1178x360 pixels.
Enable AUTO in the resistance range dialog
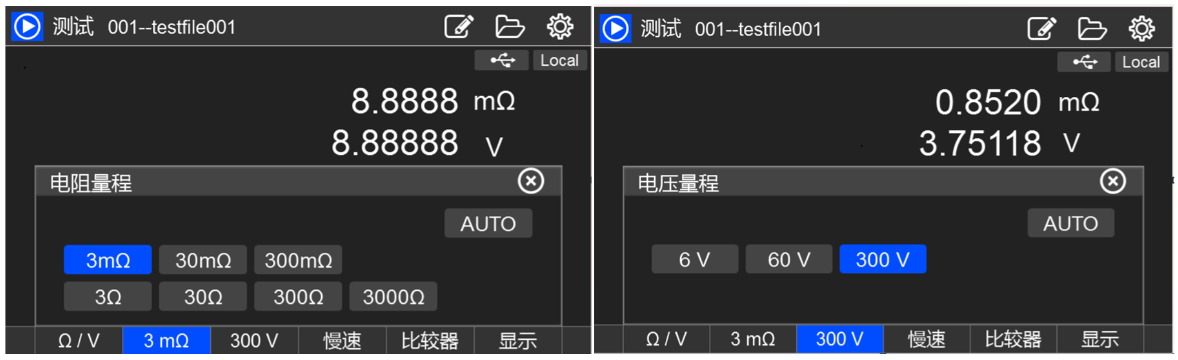tap(488, 223)
